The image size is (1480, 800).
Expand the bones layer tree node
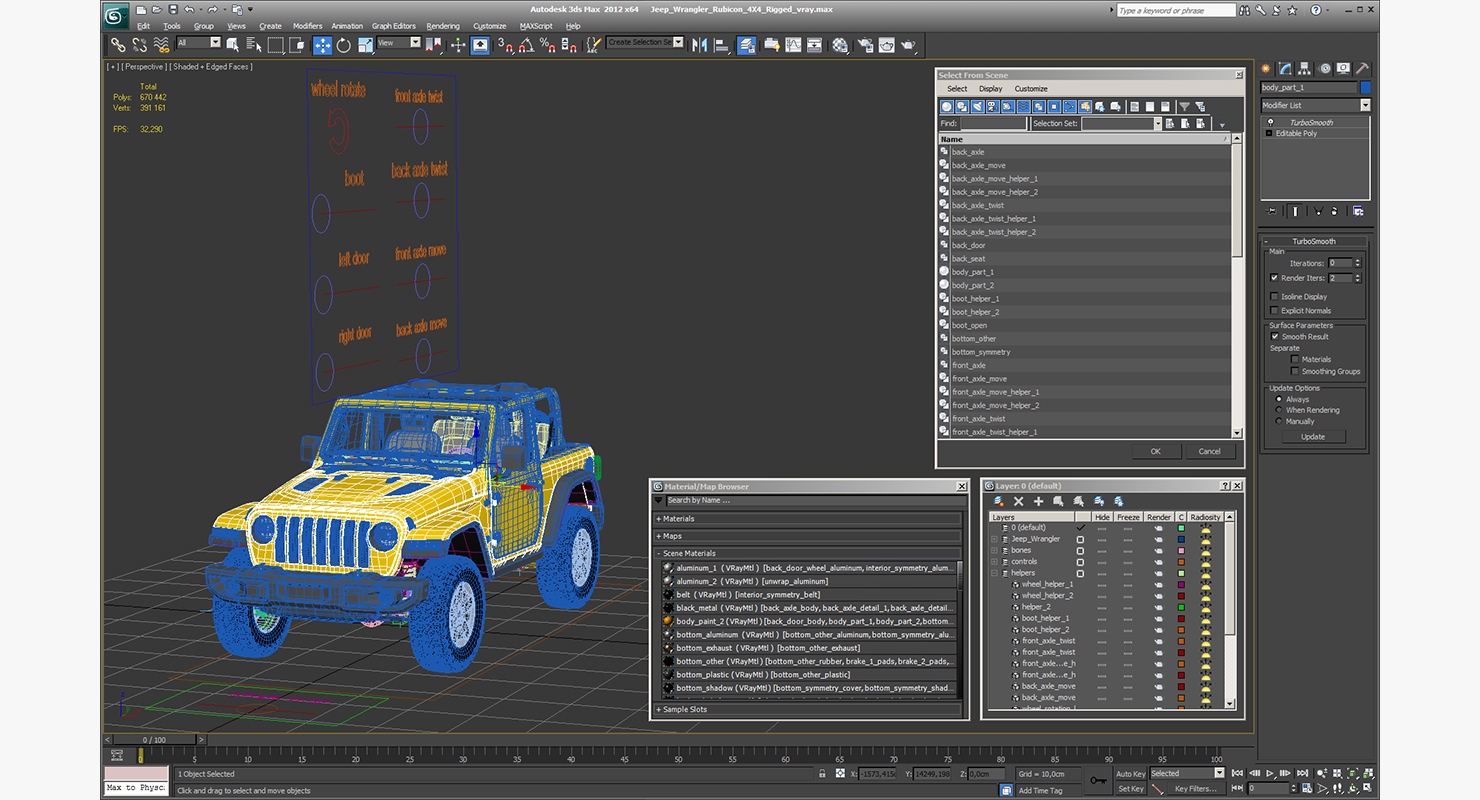pyautogui.click(x=994, y=550)
